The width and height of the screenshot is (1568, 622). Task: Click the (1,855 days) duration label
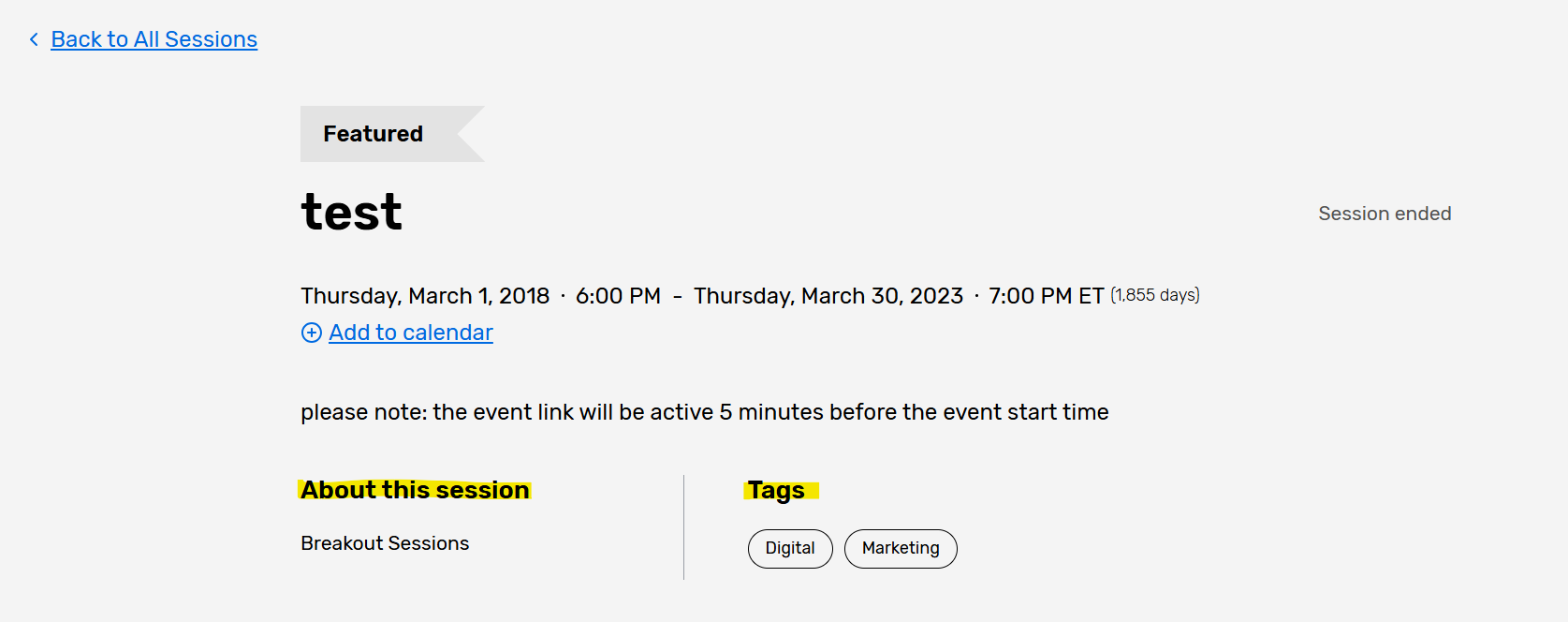(x=1154, y=295)
